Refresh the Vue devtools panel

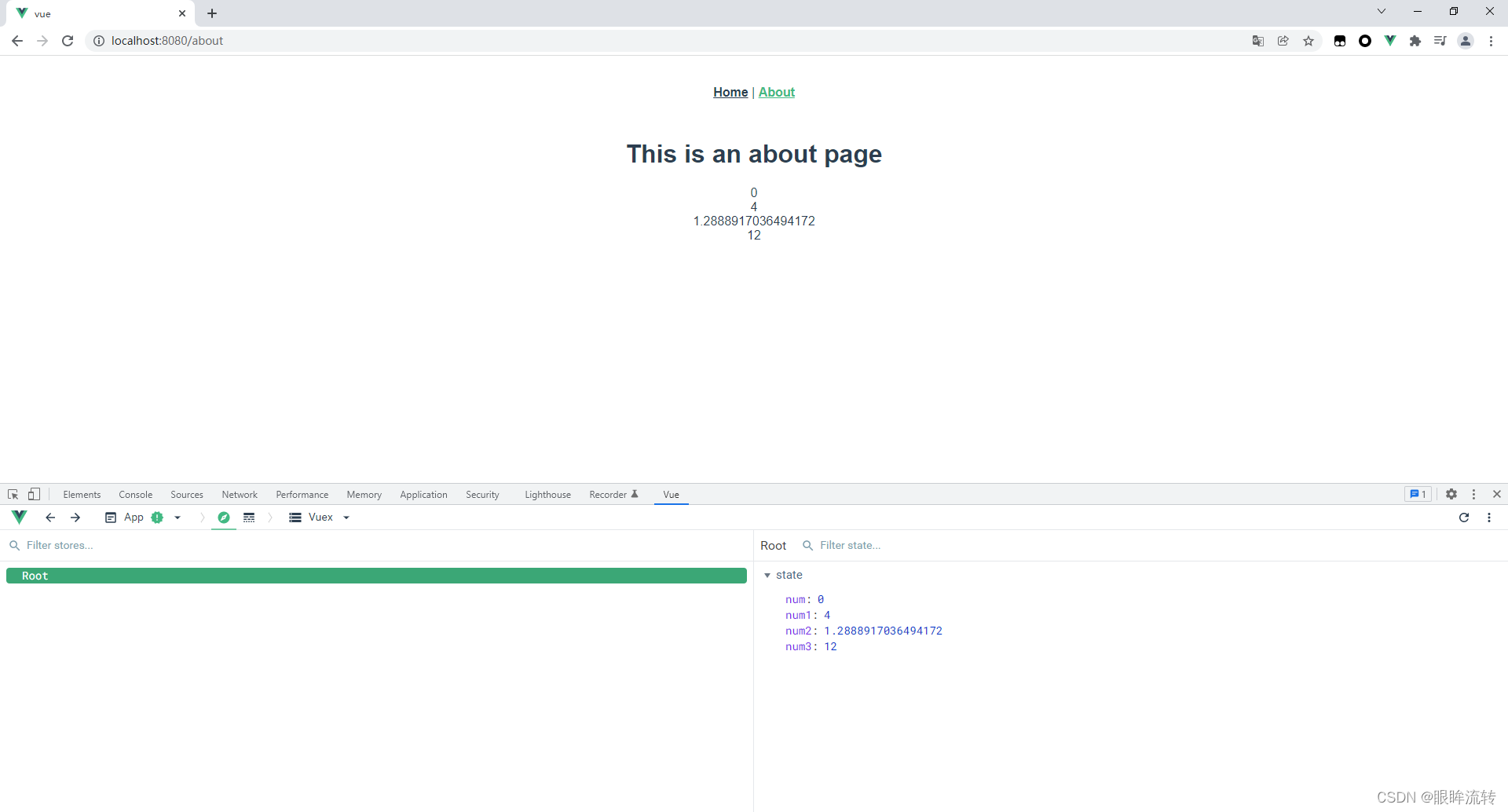pyautogui.click(x=1464, y=518)
